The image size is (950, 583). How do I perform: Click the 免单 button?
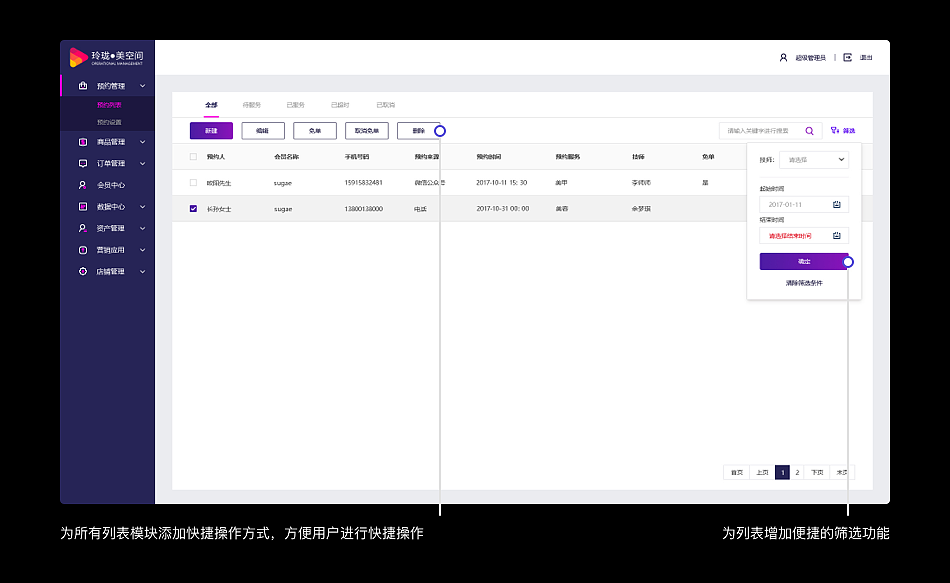click(315, 131)
